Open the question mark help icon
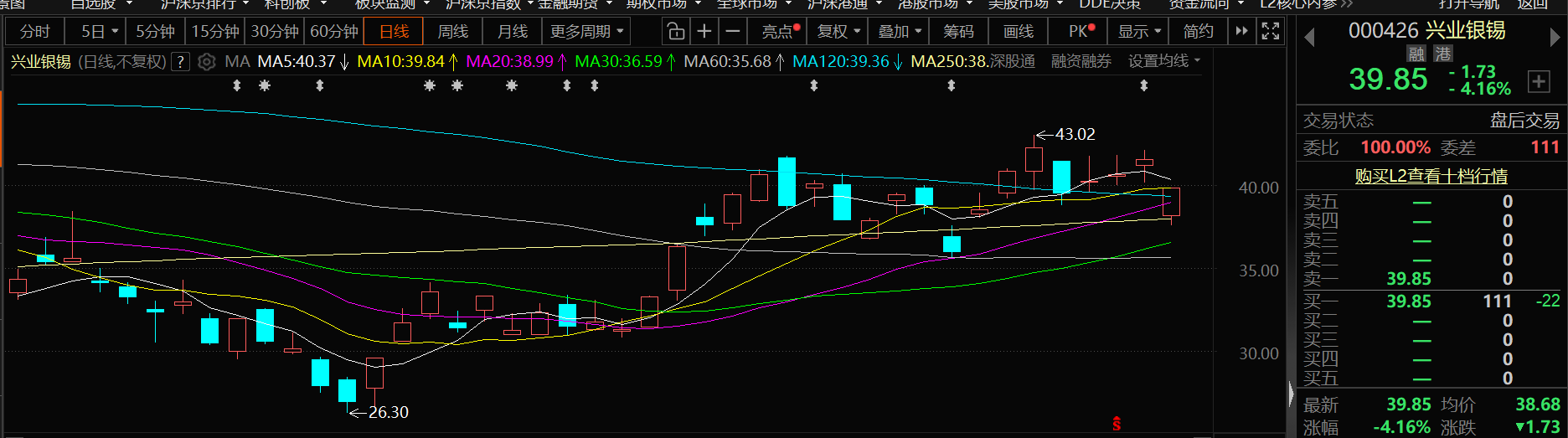The width and height of the screenshot is (1568, 438). click(x=180, y=62)
